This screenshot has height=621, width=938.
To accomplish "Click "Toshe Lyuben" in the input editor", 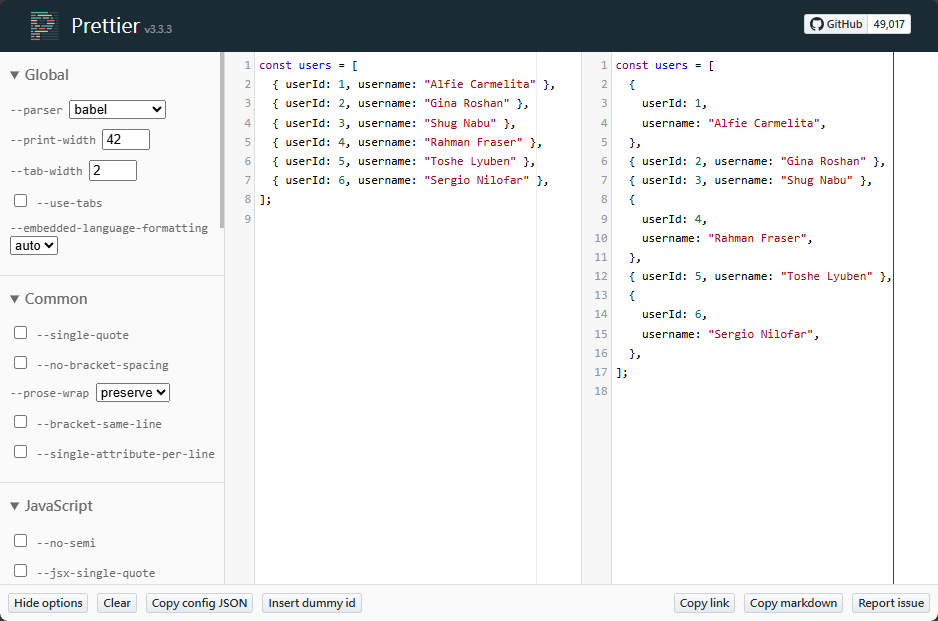I will coord(470,162).
